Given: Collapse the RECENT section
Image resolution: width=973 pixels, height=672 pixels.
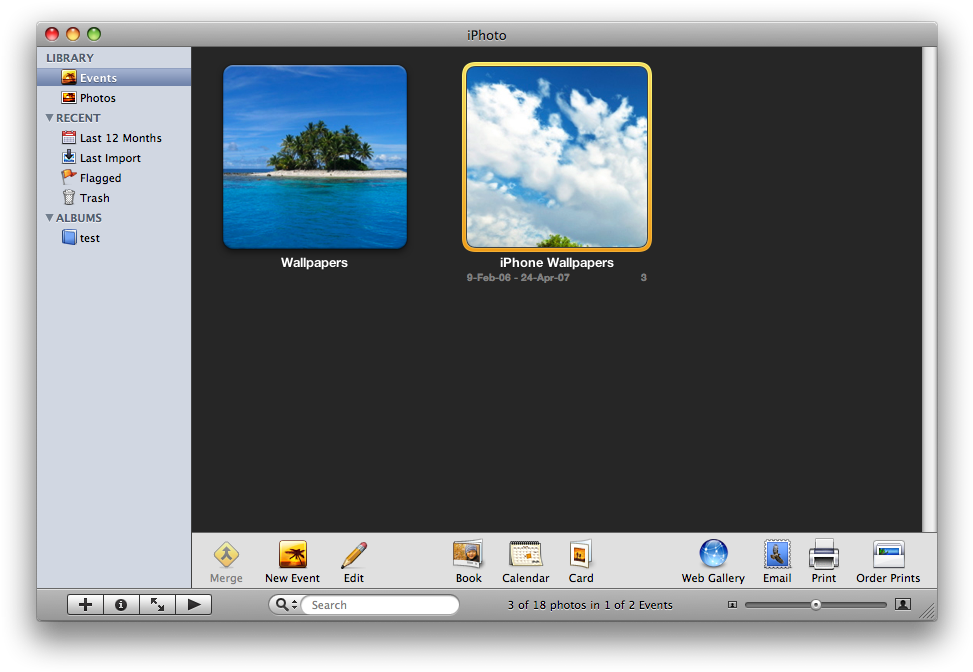Looking at the screenshot, I should coord(48,117).
